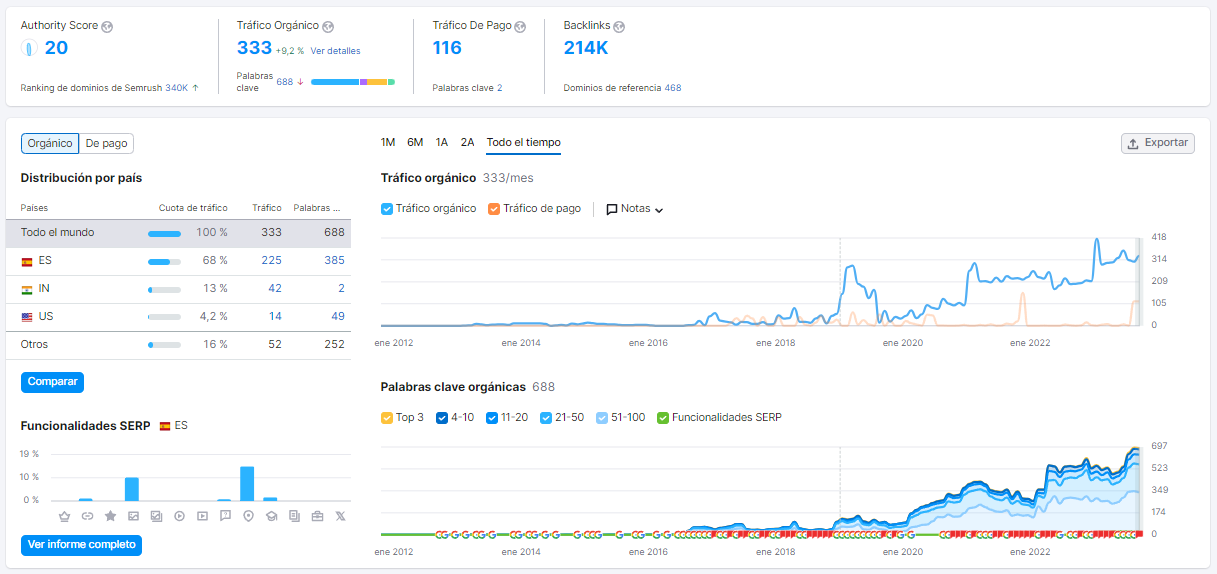
Task: Expand the Notas dropdown
Action: tap(635, 209)
